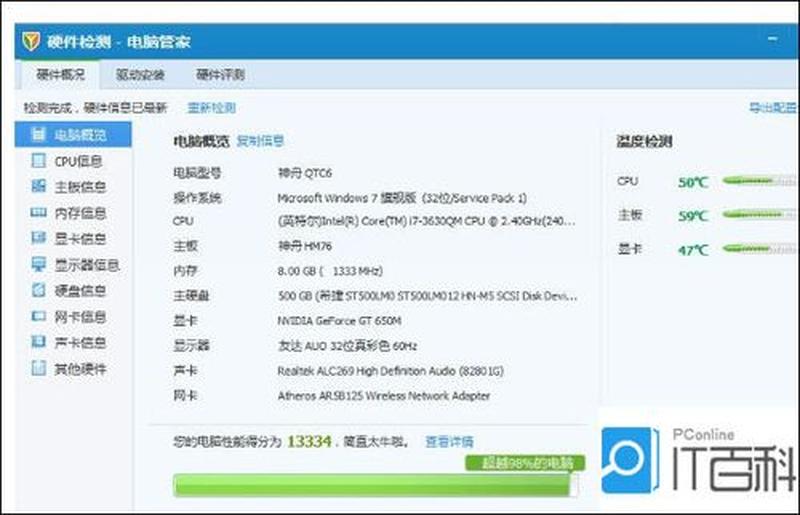The image size is (800, 515).
Task: Click the 检测完成 status message
Action: pos(95,108)
